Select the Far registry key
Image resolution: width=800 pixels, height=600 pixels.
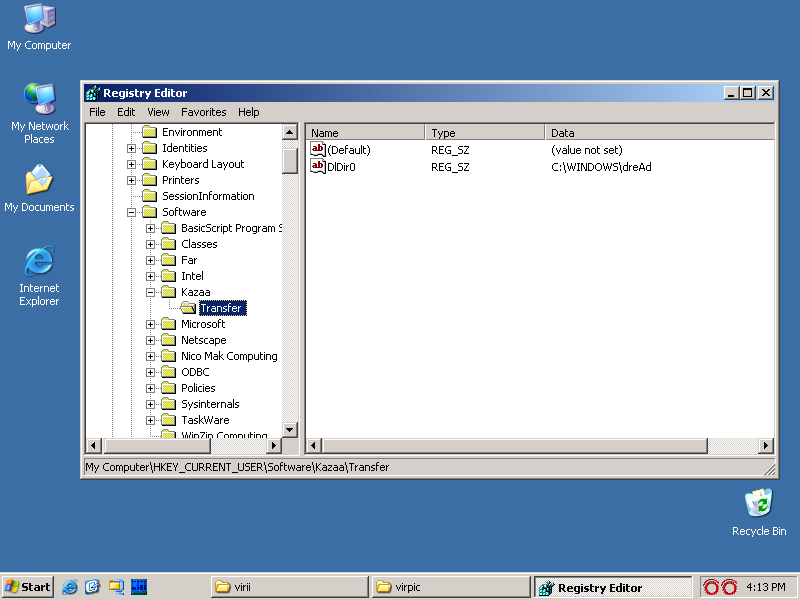point(189,260)
